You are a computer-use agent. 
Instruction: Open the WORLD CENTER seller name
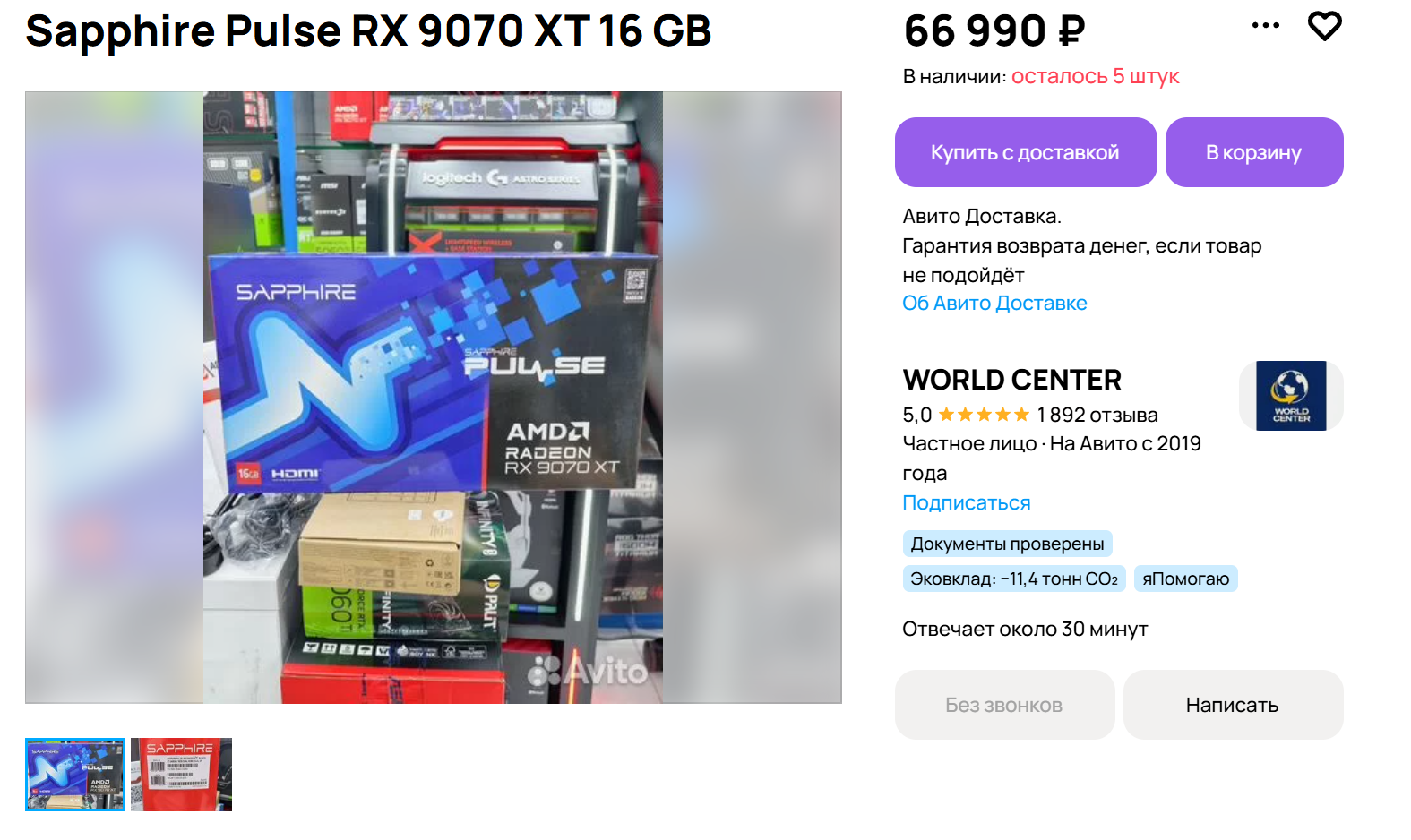(1012, 380)
